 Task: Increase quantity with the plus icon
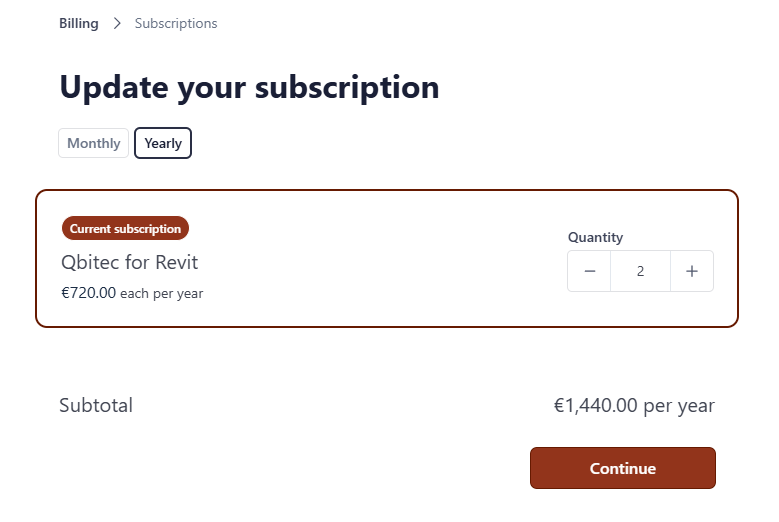tap(691, 271)
